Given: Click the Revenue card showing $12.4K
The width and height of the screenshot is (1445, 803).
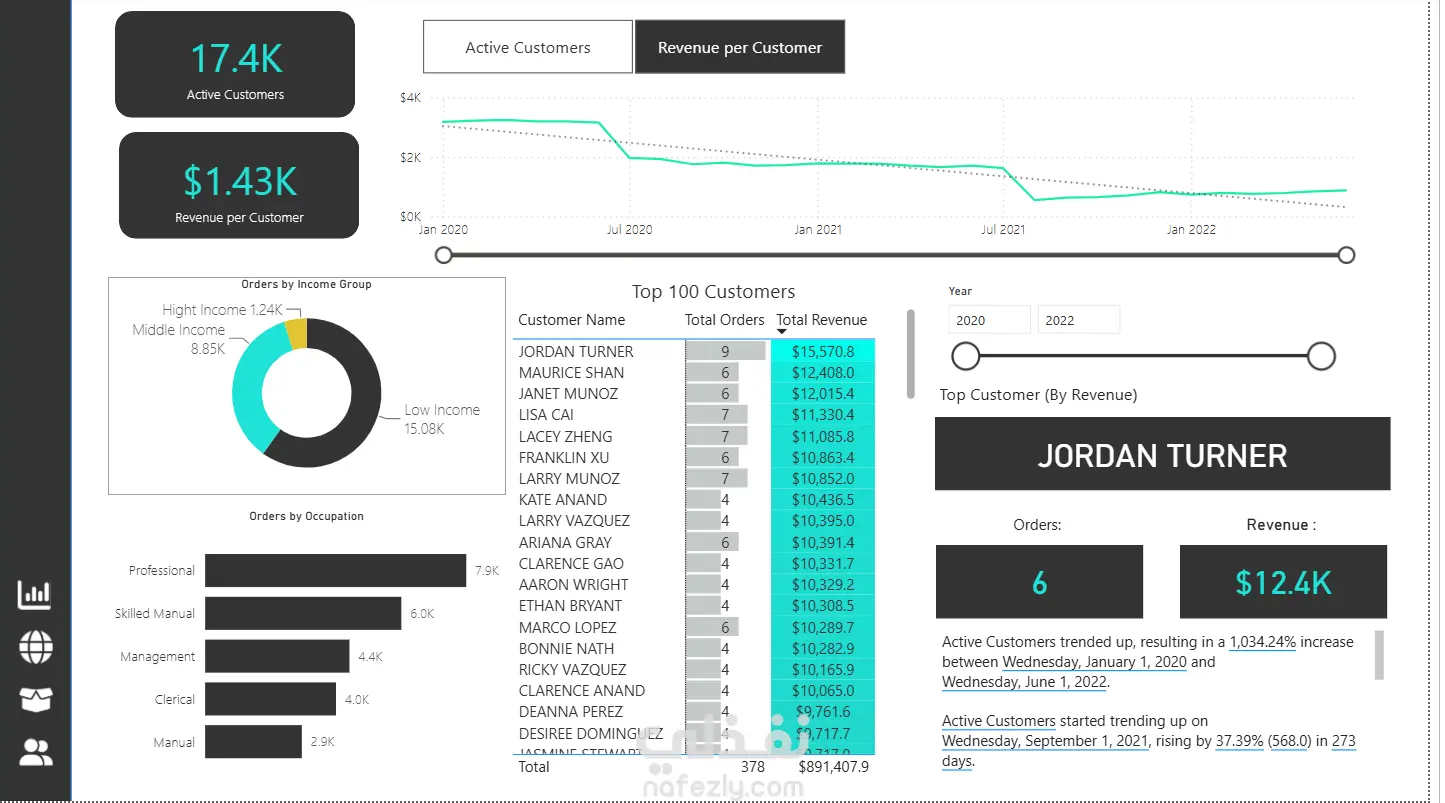Looking at the screenshot, I should click(x=1283, y=582).
